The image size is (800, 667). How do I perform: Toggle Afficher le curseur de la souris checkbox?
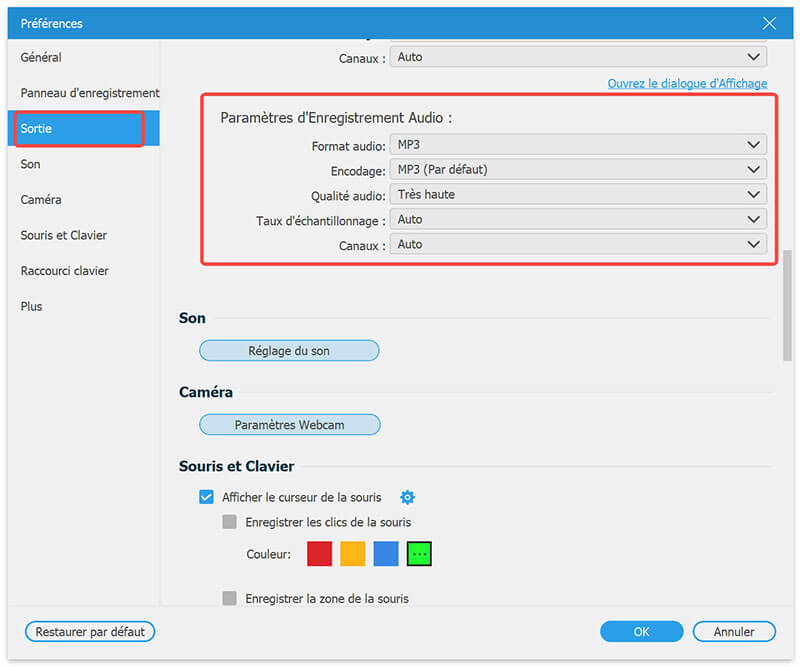pyautogui.click(x=207, y=497)
